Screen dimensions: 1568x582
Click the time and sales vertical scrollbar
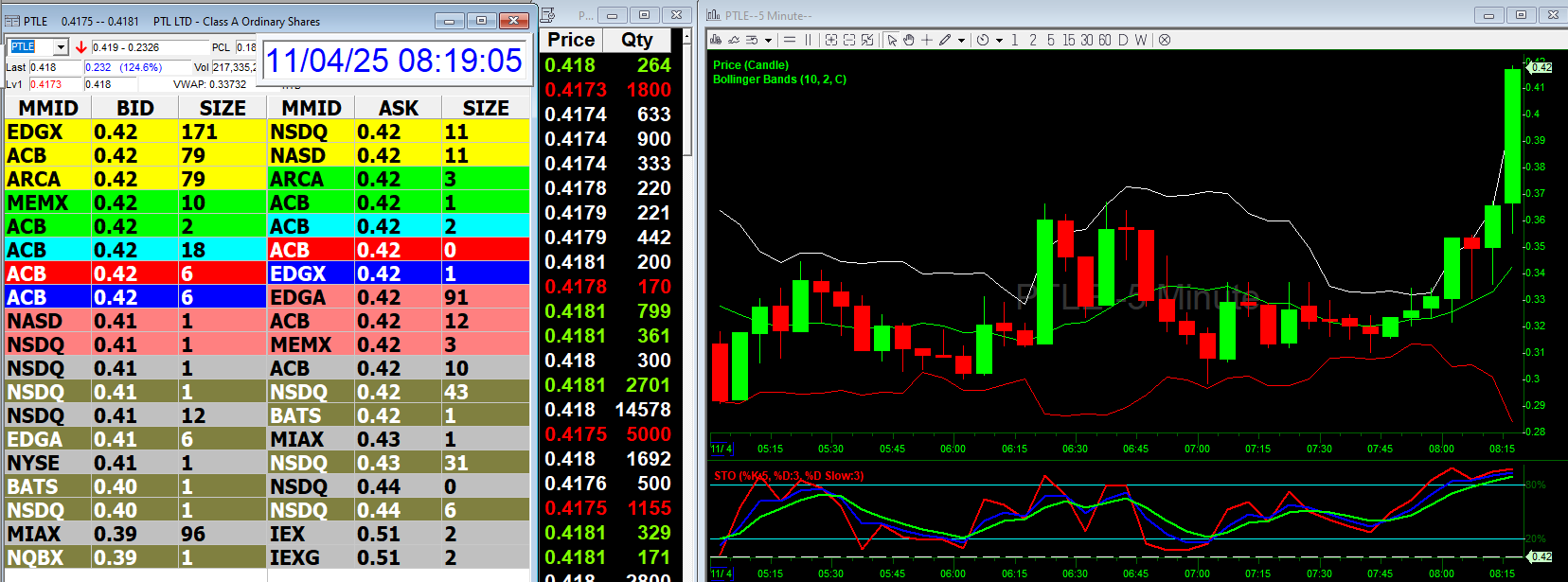coord(688,95)
